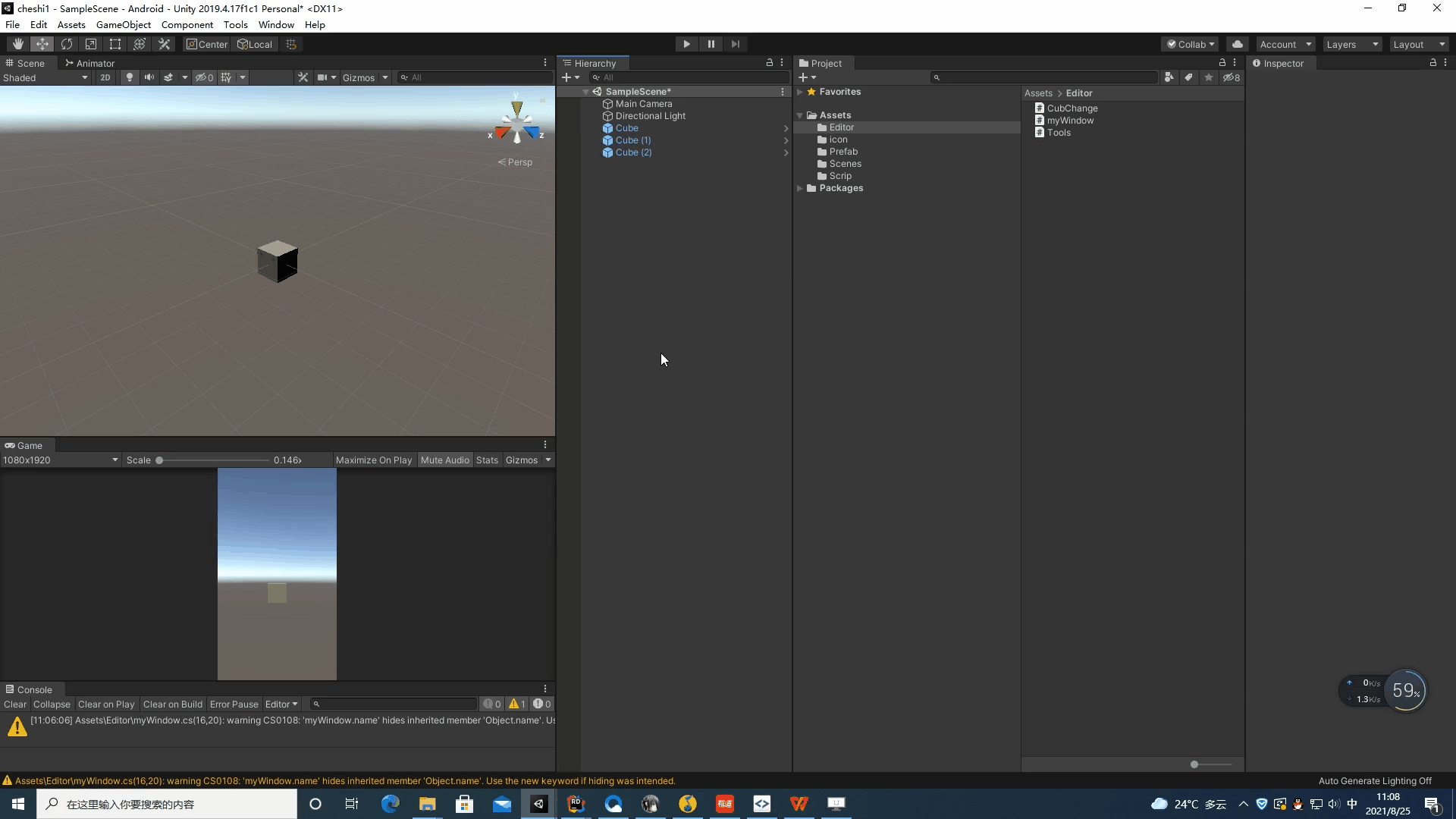The image size is (1456, 819).
Task: Click Mute Audio in Game view
Action: pyautogui.click(x=445, y=460)
